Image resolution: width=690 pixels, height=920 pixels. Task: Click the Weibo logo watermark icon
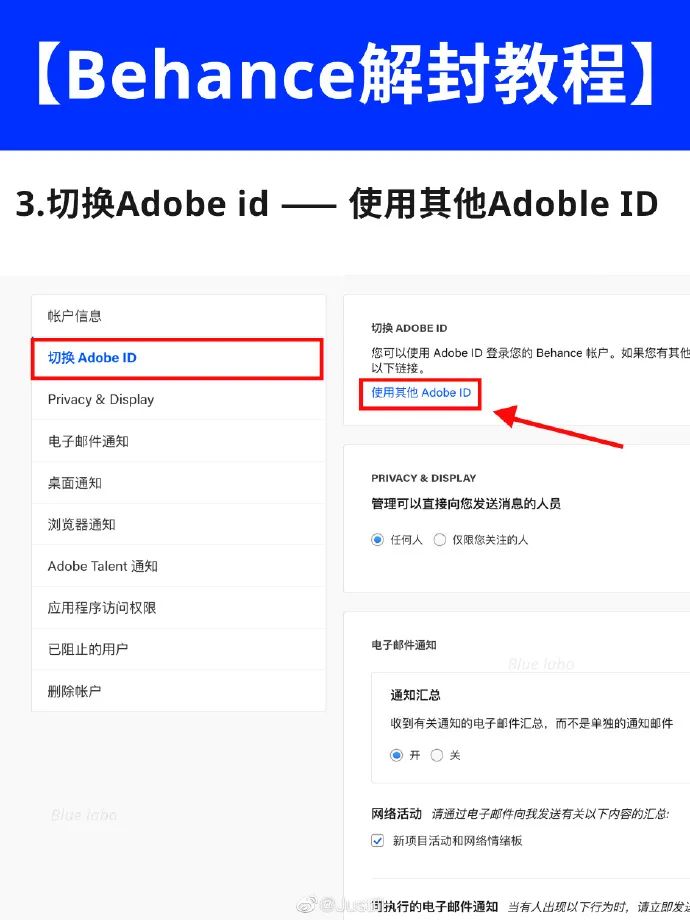pos(306,905)
